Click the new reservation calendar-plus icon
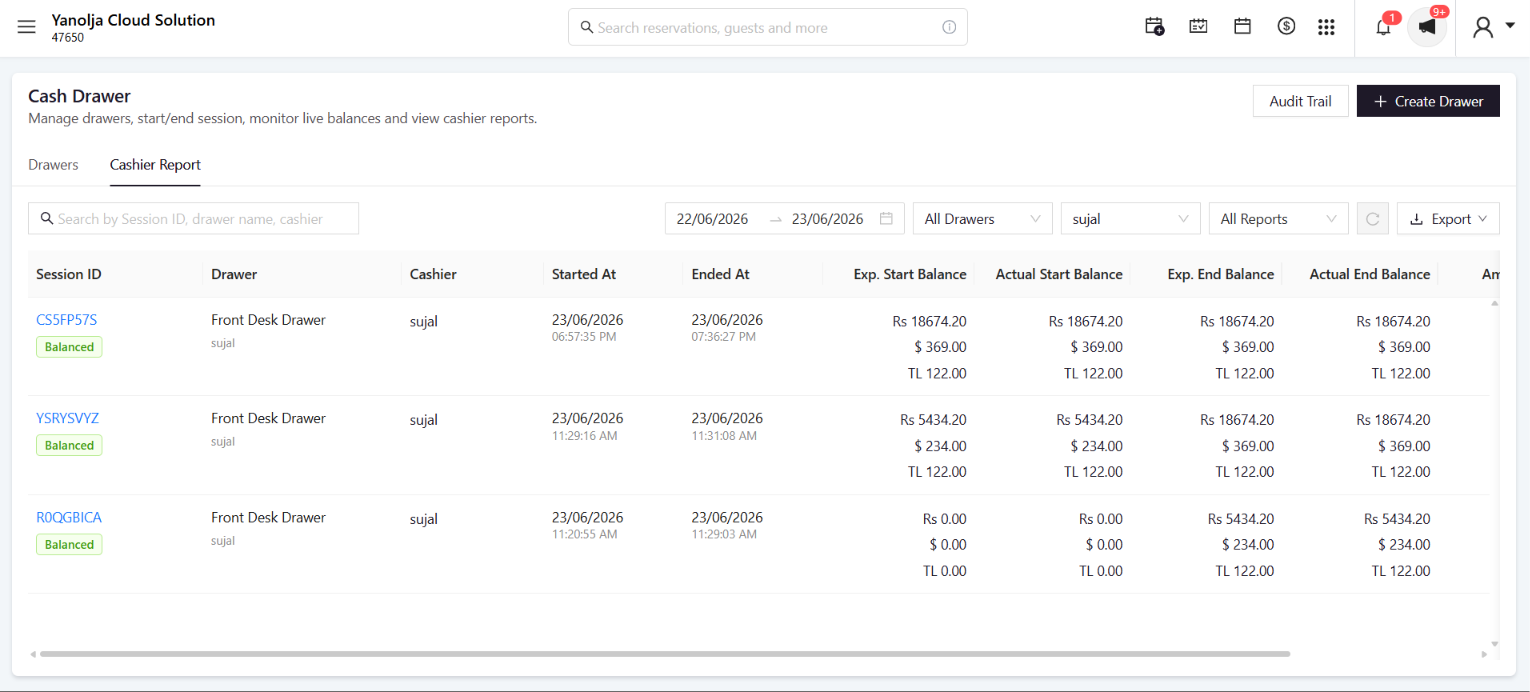 [1155, 27]
